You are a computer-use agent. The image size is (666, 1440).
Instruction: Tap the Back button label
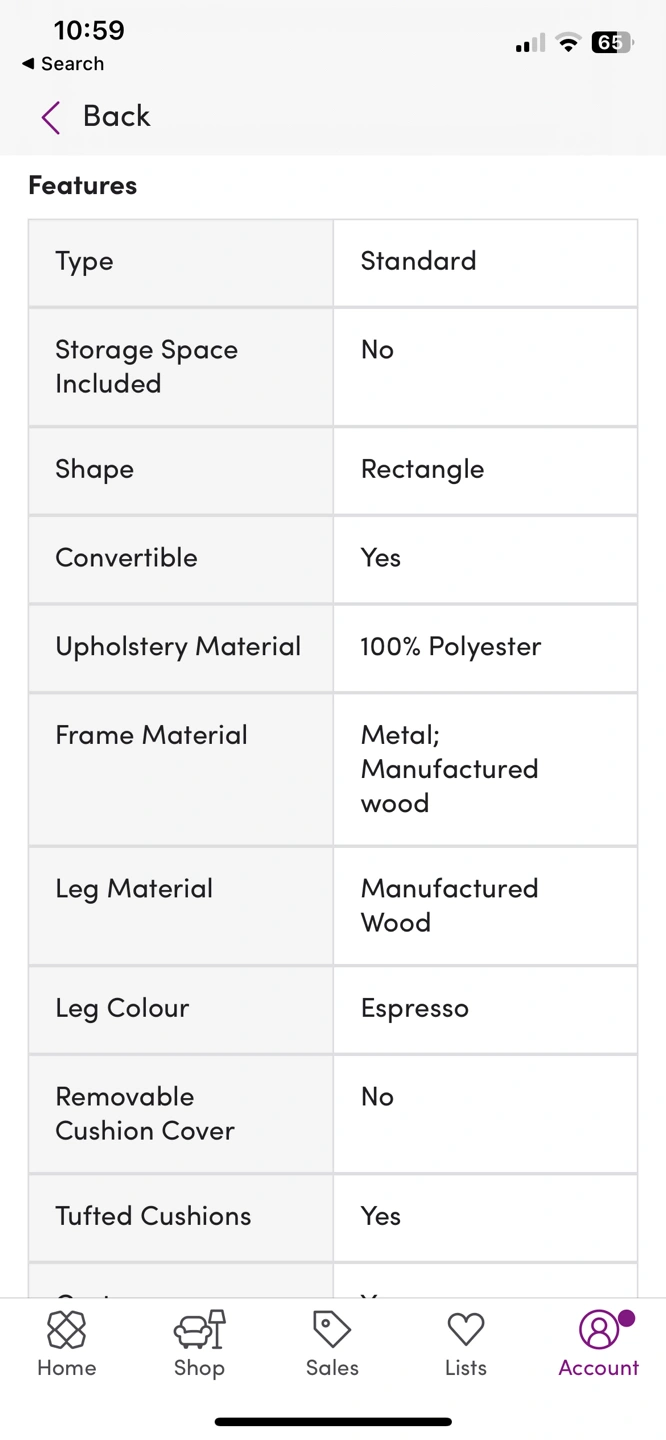116,116
